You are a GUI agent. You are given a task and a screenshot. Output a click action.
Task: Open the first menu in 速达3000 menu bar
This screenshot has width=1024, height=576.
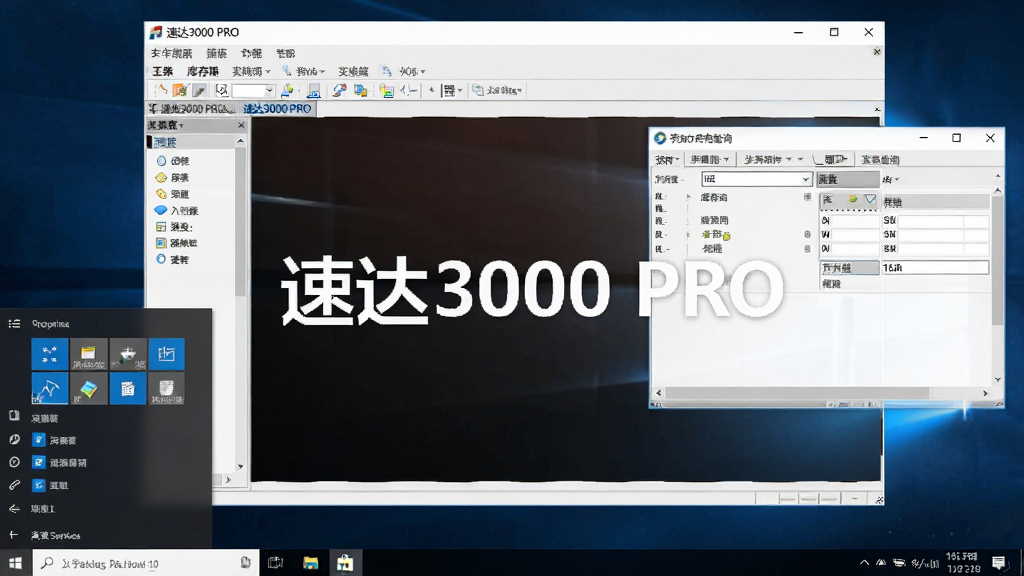(x=171, y=54)
